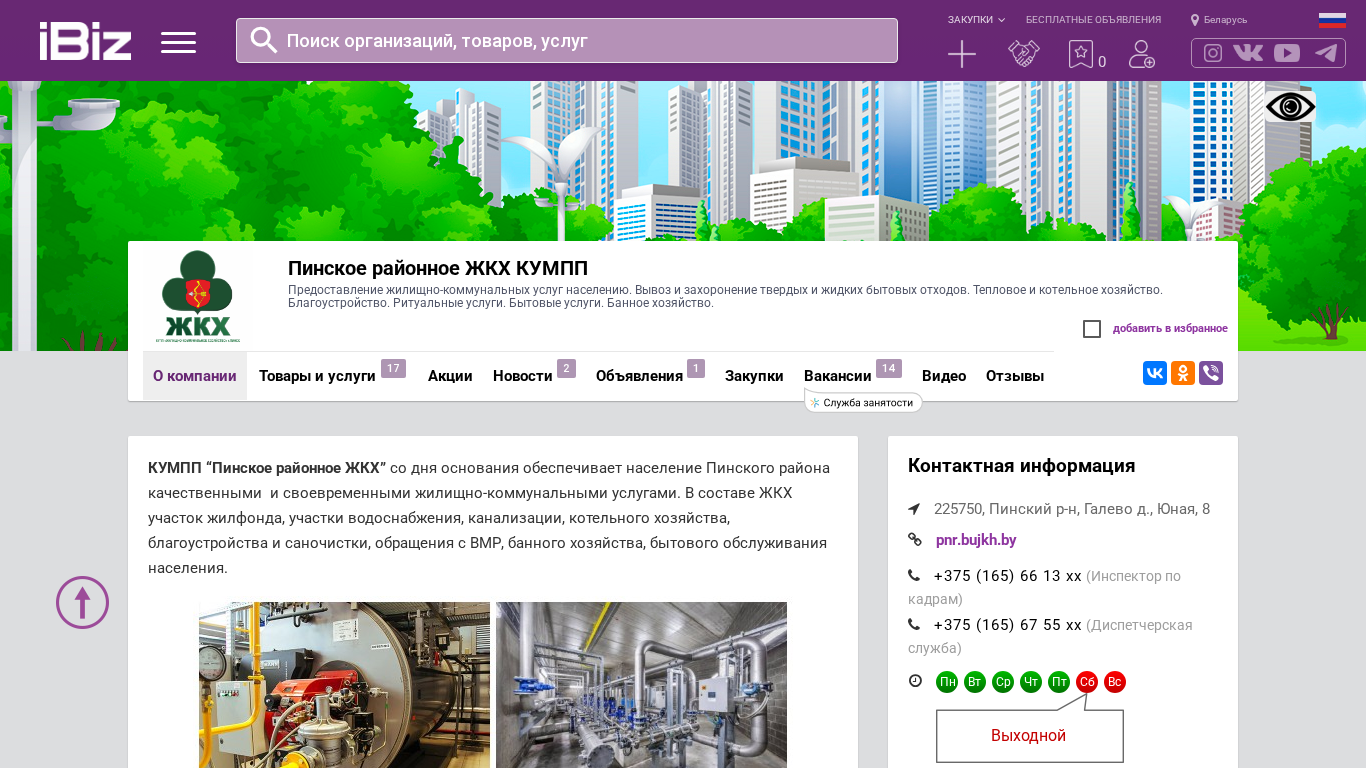The height and width of the screenshot is (768, 1366).
Task: Reveal phone number +375 (165) 66 13
Action: [x=1007, y=576]
